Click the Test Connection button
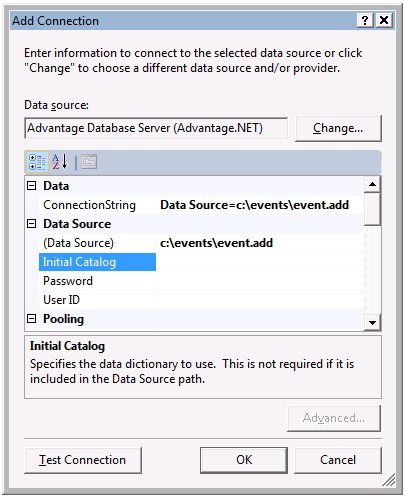 (83, 460)
